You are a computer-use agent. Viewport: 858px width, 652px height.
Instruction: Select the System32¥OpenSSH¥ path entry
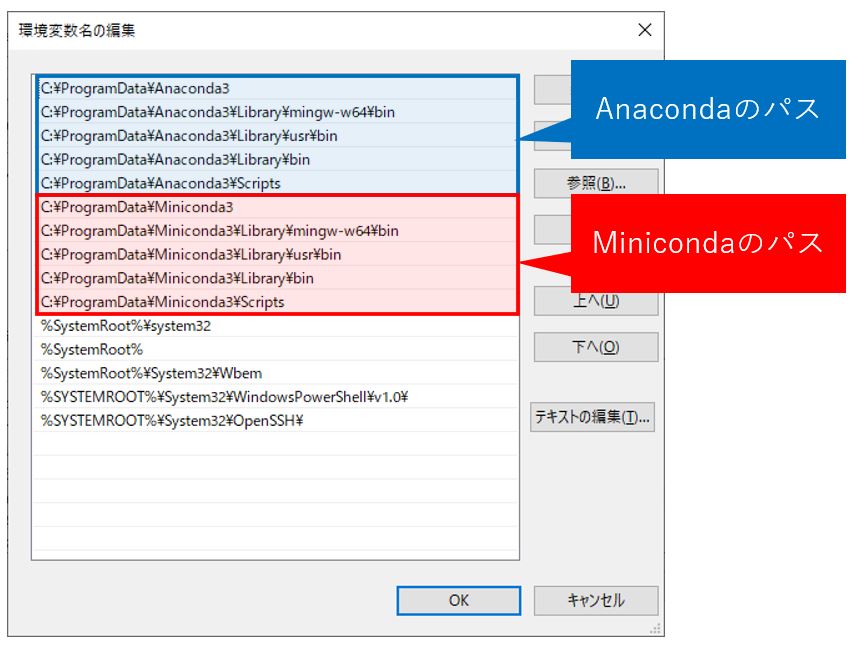[275, 420]
